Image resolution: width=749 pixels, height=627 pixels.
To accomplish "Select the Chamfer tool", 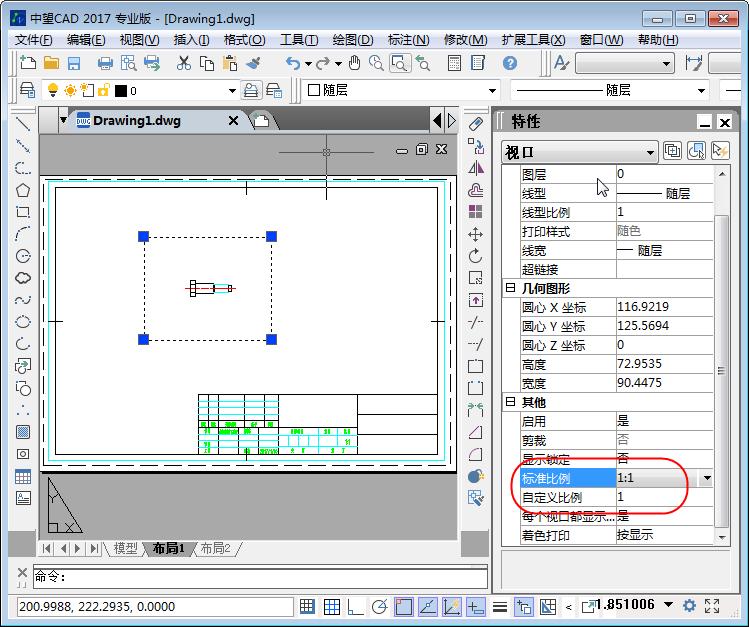I will coord(475,432).
